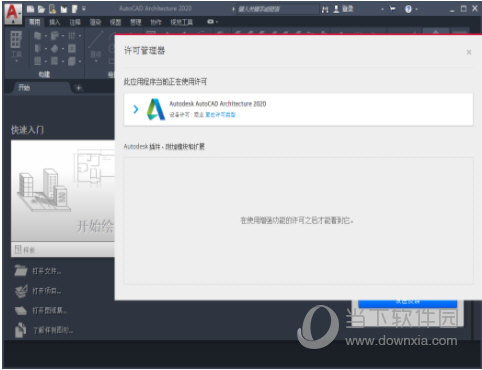Image resolution: width=482 pixels, height=370 pixels.
Task: Click the plus new tab button
Action: 79,88
